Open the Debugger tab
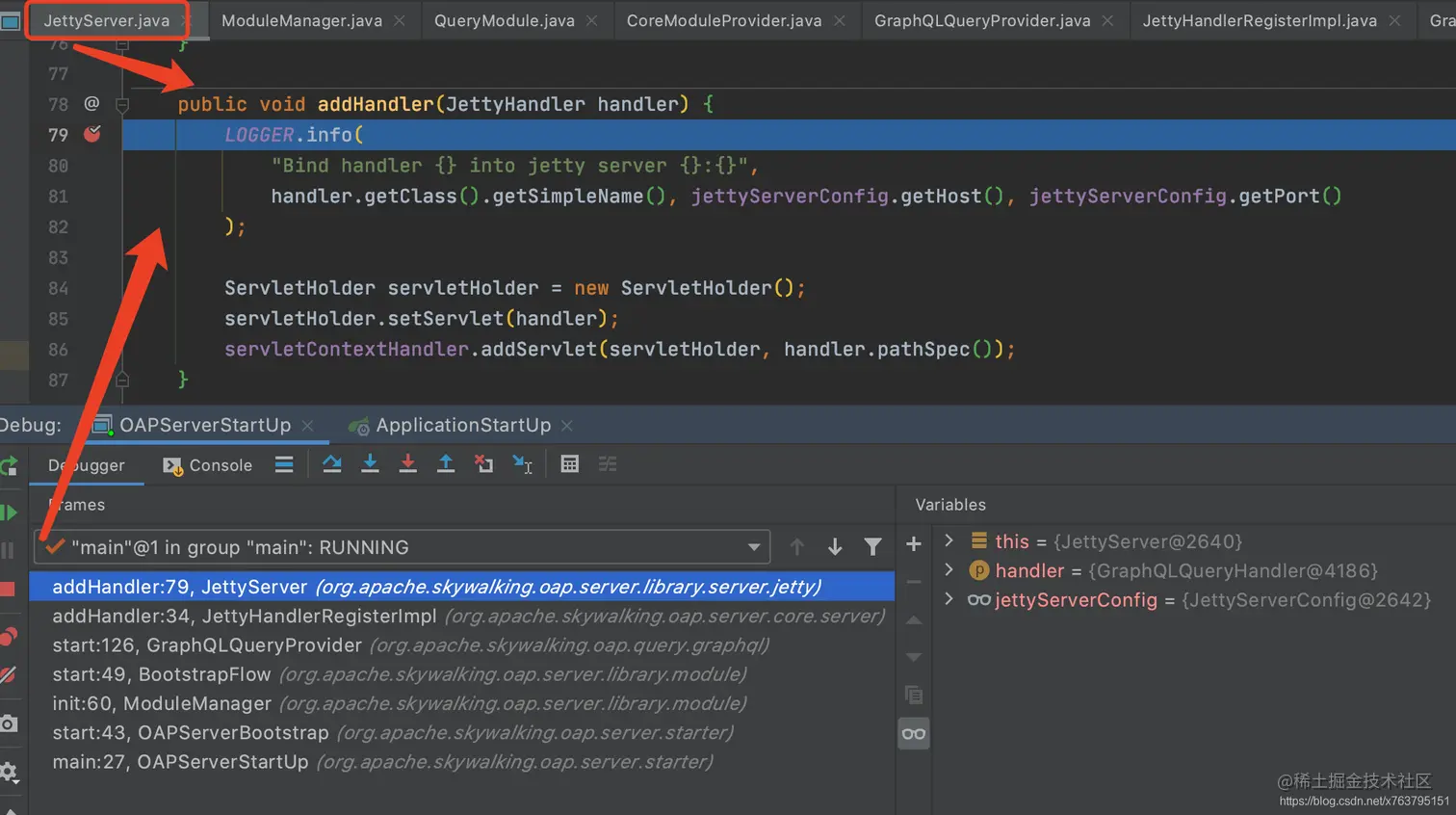The image size is (1456, 815). tap(87, 465)
